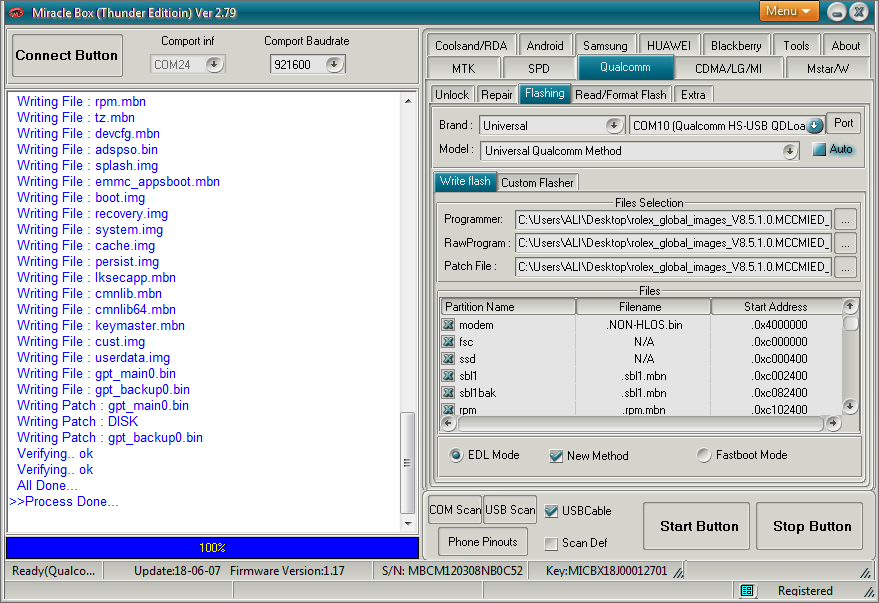Switch to the MTK tab
879x603 pixels.
(463, 68)
